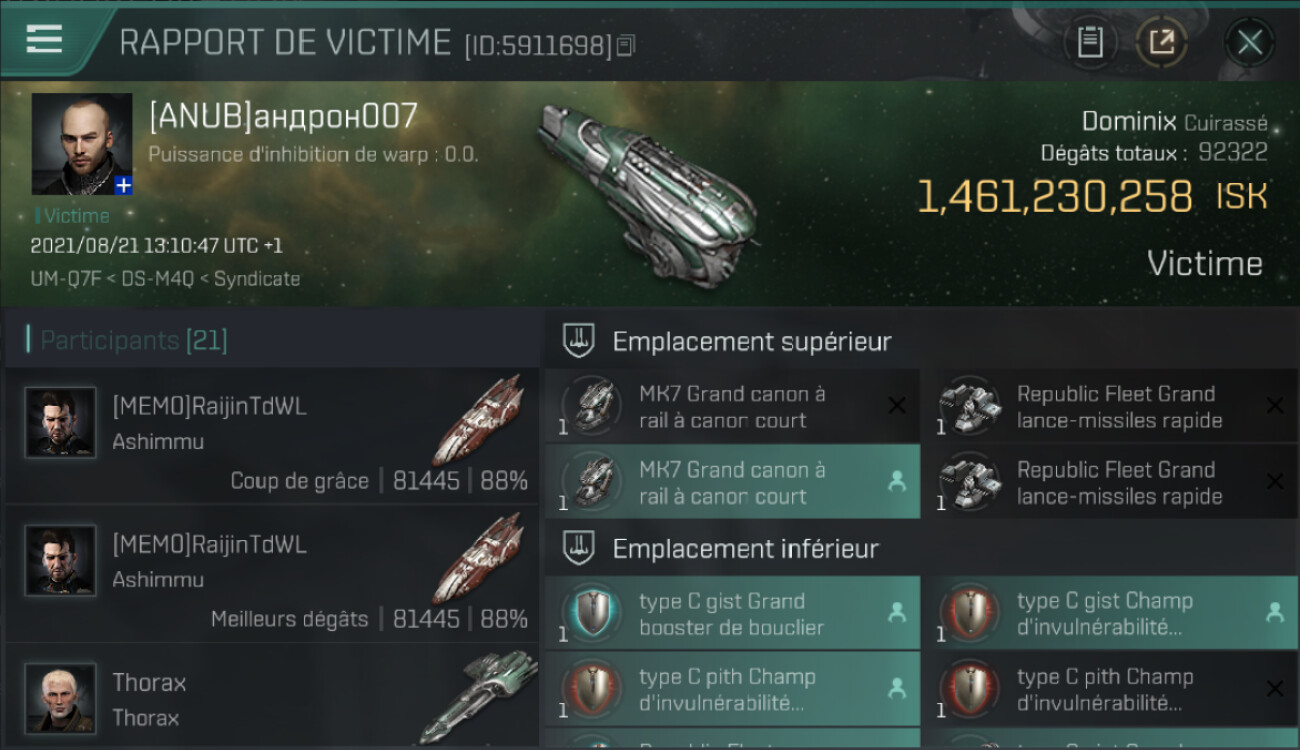View the victim character portrait
Image resolution: width=1300 pixels, height=750 pixels.
(82, 144)
